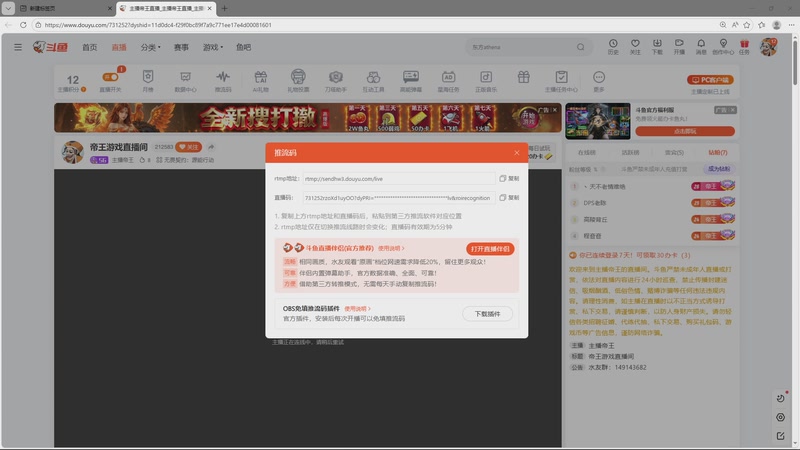Open 鱼吧 in top navigation
Image resolution: width=800 pixels, height=450 pixels.
(243, 47)
